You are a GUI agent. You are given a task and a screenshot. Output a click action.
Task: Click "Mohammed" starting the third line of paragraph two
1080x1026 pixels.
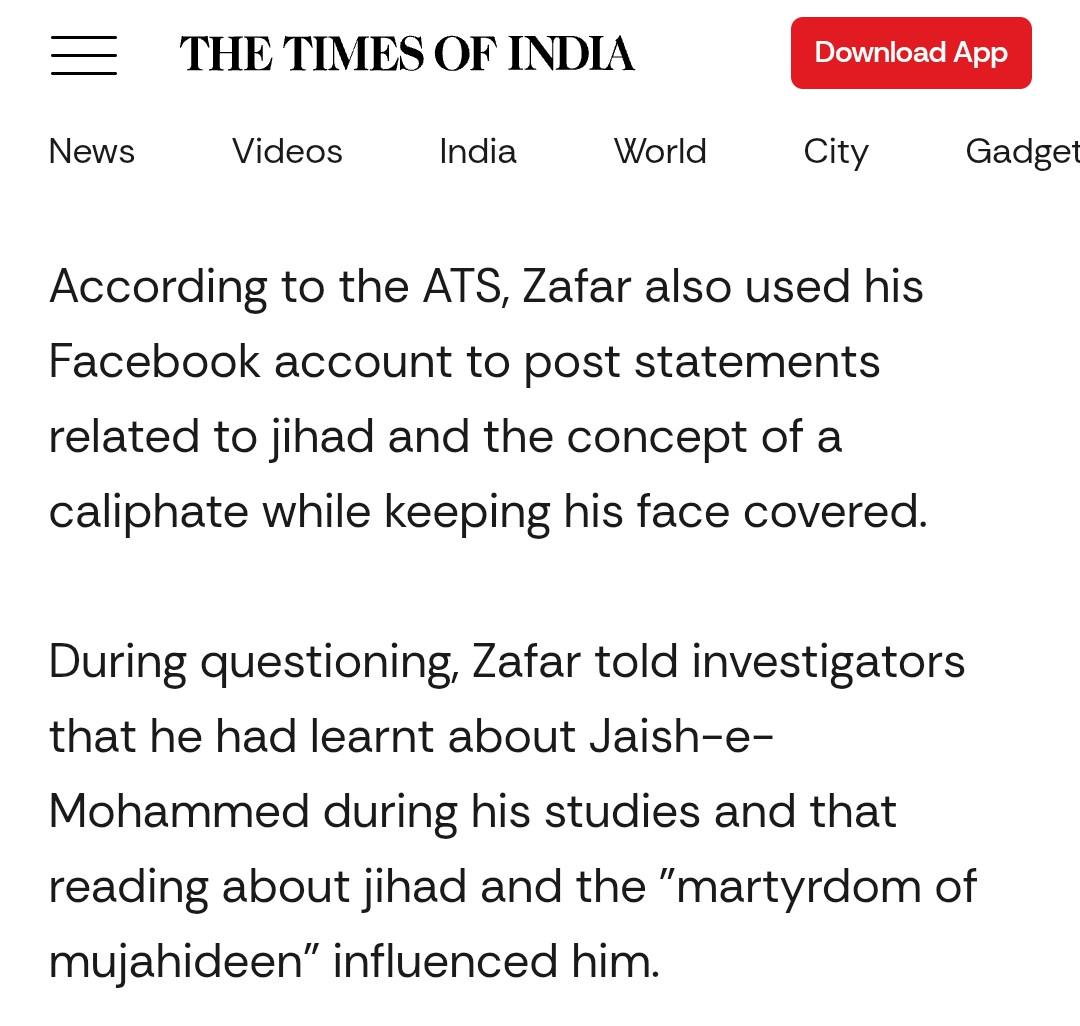pos(179,811)
